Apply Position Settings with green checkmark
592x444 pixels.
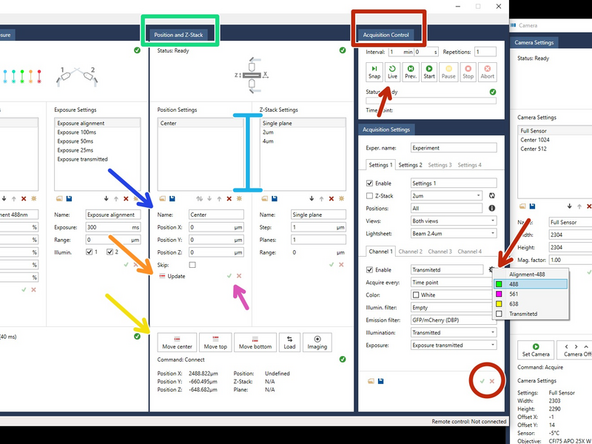point(229,276)
